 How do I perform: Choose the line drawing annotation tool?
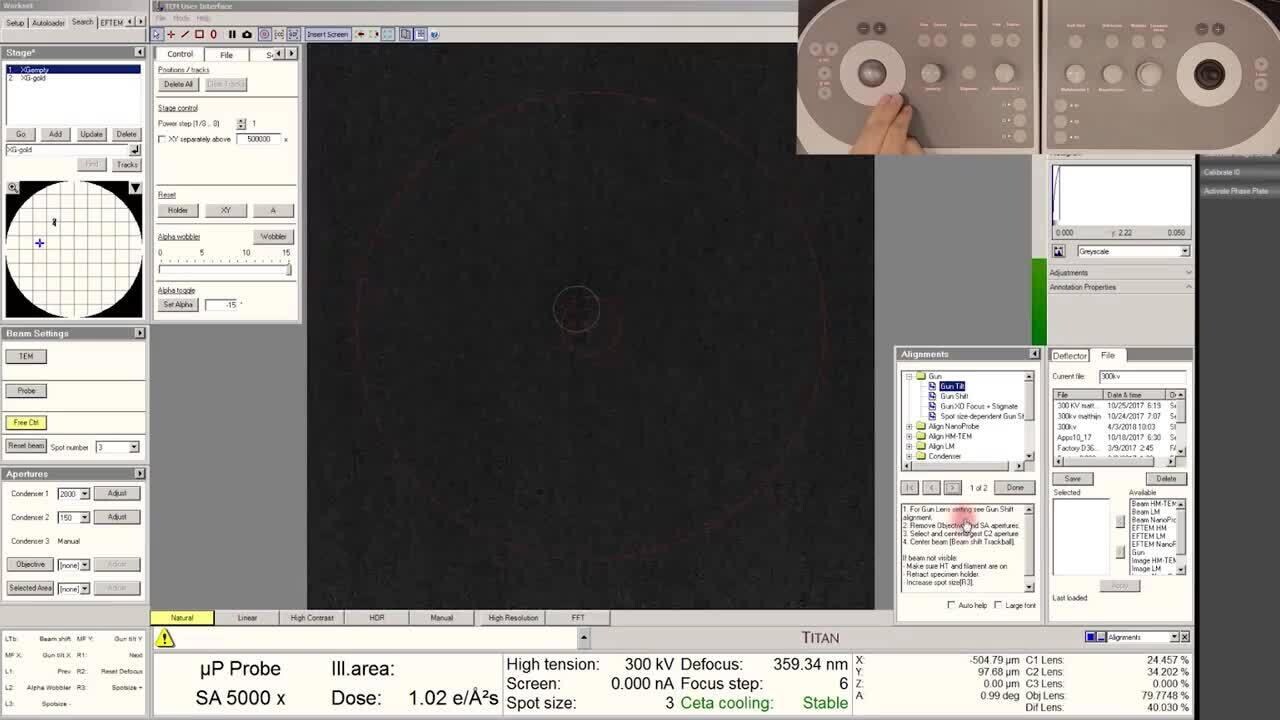click(x=185, y=34)
